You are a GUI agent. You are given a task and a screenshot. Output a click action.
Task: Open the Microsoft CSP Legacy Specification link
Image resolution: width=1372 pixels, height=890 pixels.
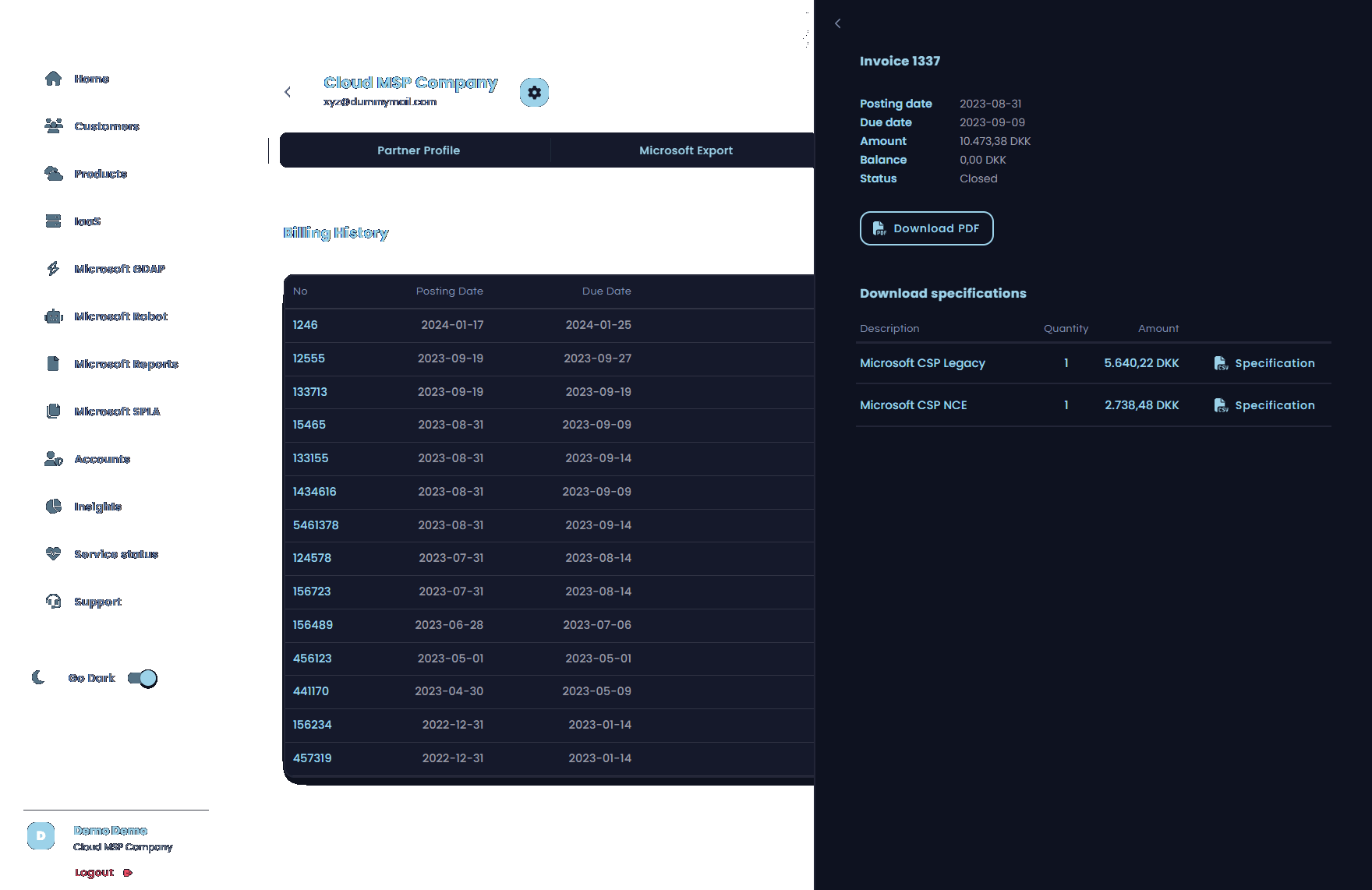[1274, 362]
